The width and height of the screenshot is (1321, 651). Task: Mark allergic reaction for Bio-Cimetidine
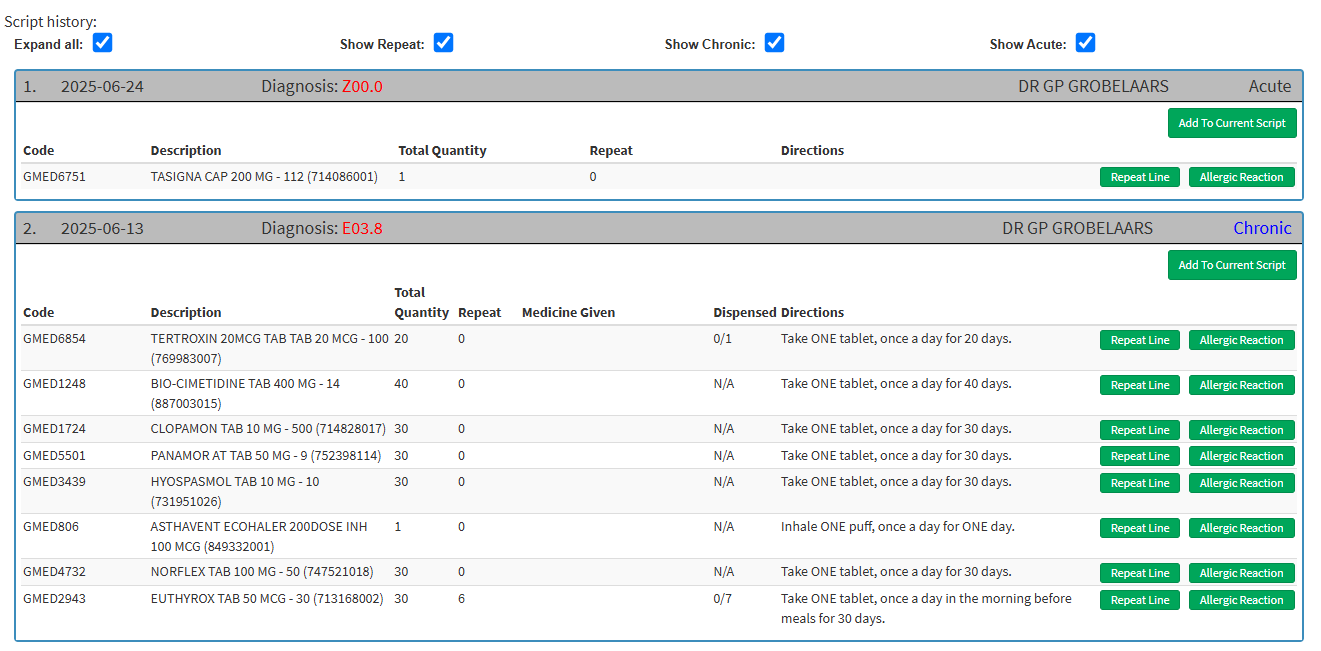pyautogui.click(x=1241, y=385)
